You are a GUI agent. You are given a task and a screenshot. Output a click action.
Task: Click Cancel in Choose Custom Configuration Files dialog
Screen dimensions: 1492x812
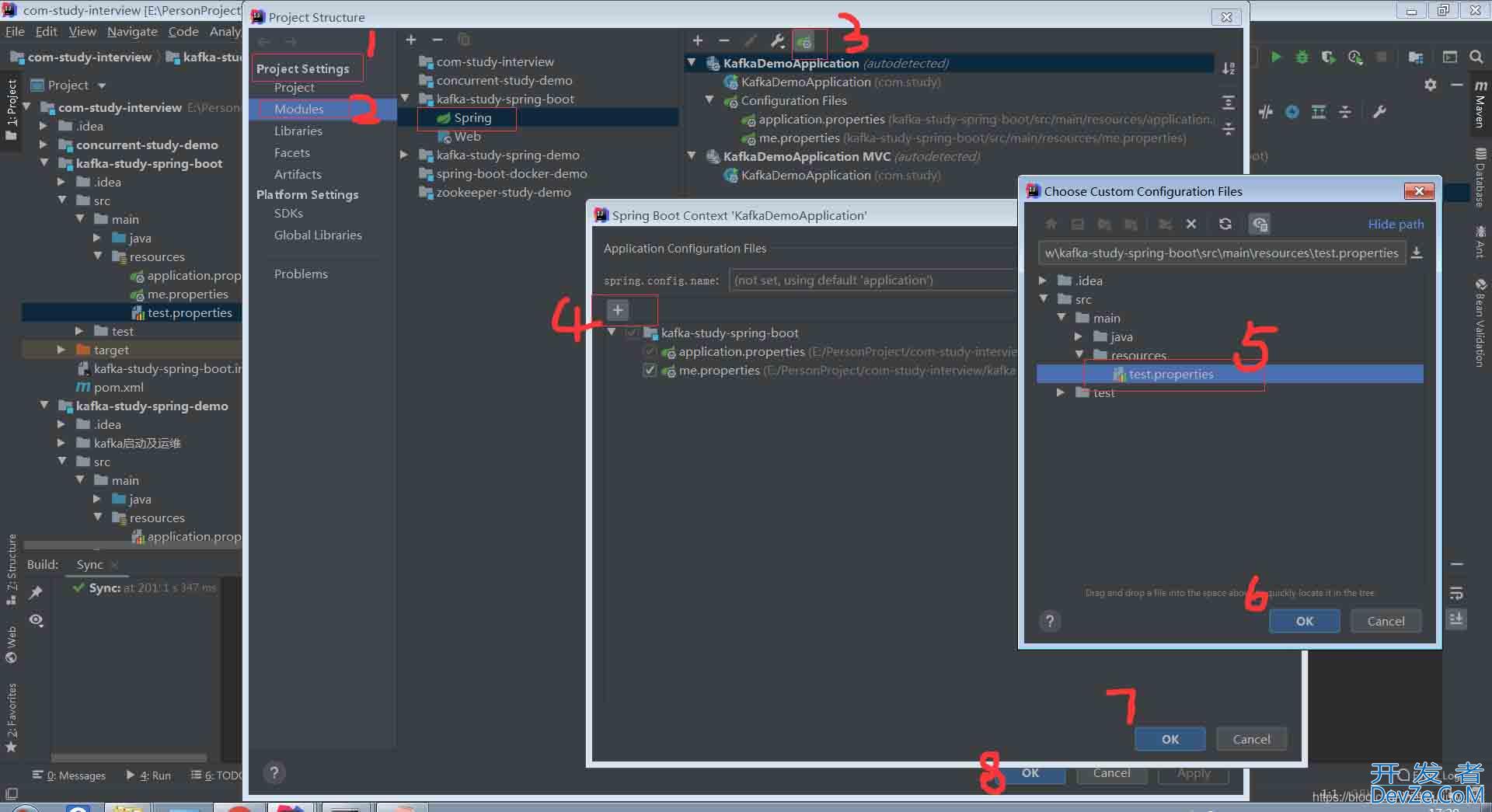1386,621
